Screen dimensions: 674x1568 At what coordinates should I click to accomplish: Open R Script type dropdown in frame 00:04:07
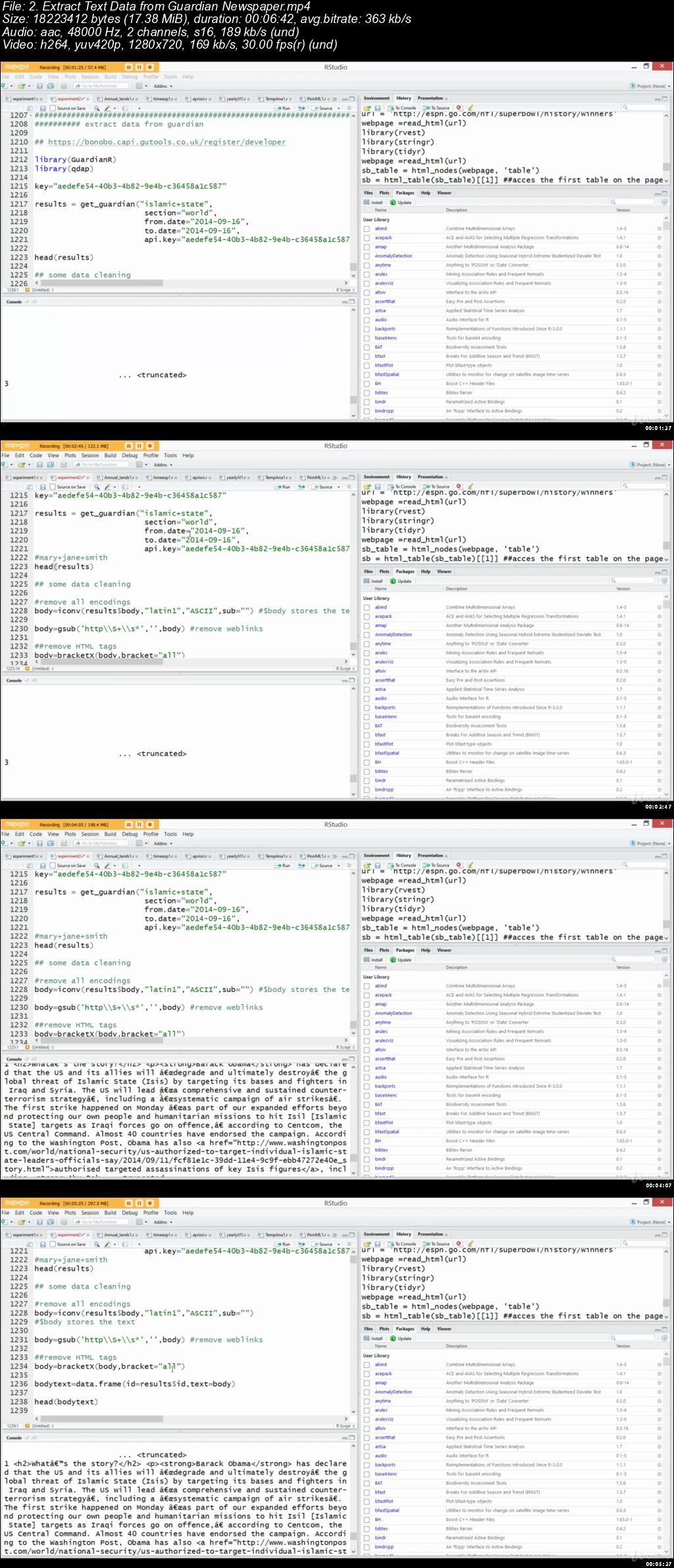click(345, 1047)
